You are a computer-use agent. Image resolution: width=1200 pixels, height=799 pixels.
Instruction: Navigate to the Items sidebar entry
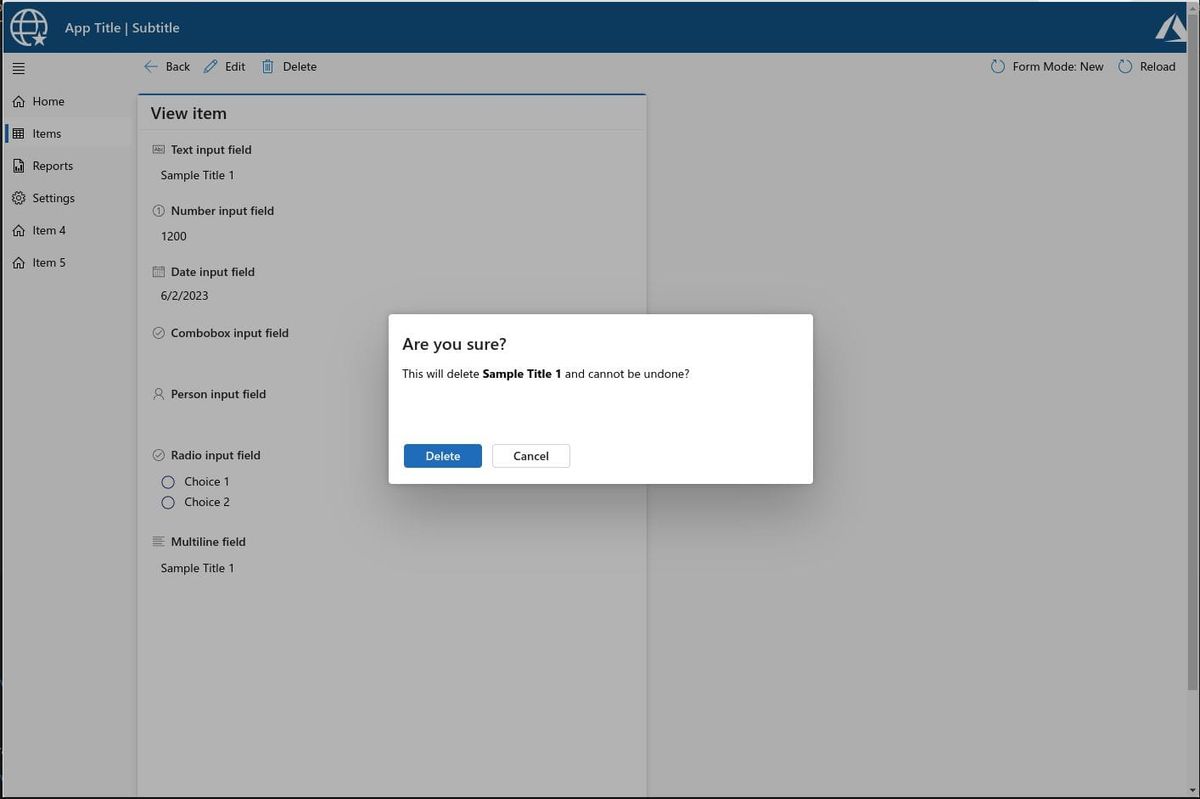46,133
